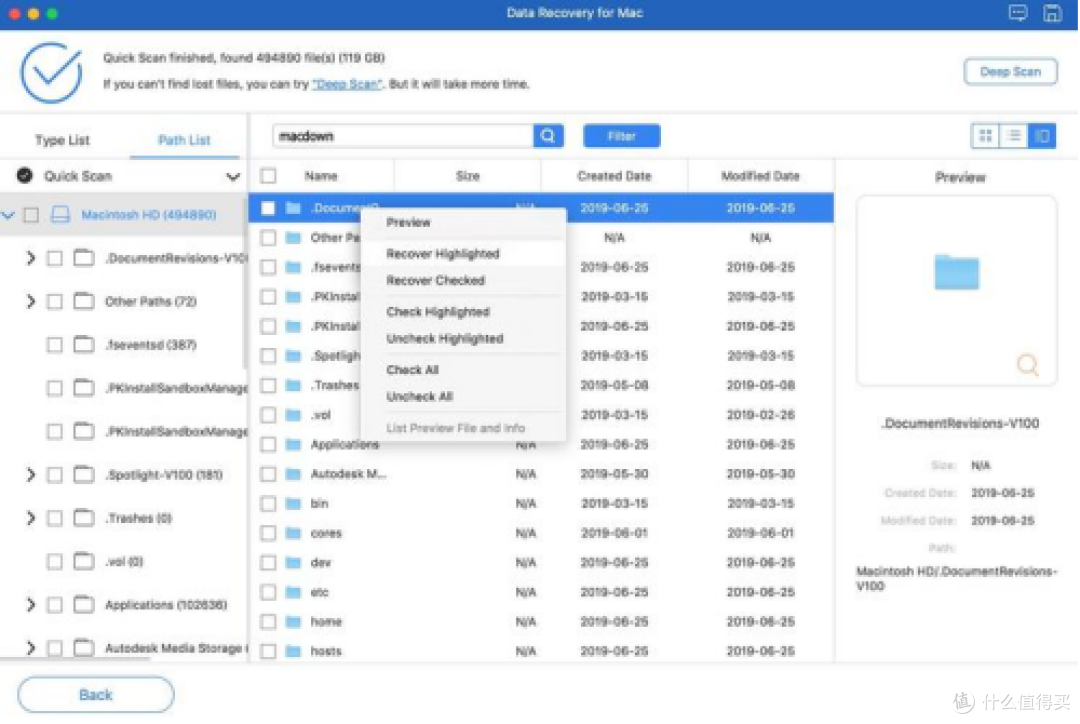Click the large folder preview thumbnail
The image size is (1080, 724).
pyautogui.click(x=956, y=272)
